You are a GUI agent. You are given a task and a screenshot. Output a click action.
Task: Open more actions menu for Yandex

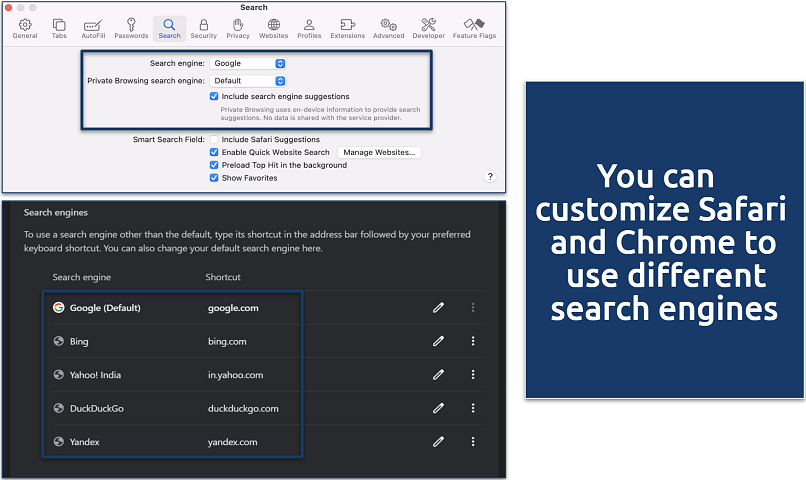pos(473,441)
